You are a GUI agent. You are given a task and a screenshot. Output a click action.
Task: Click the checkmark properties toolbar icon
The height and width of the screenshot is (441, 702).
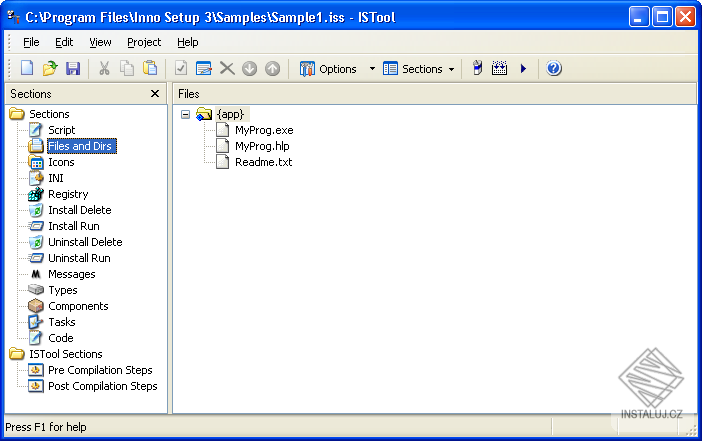181,69
